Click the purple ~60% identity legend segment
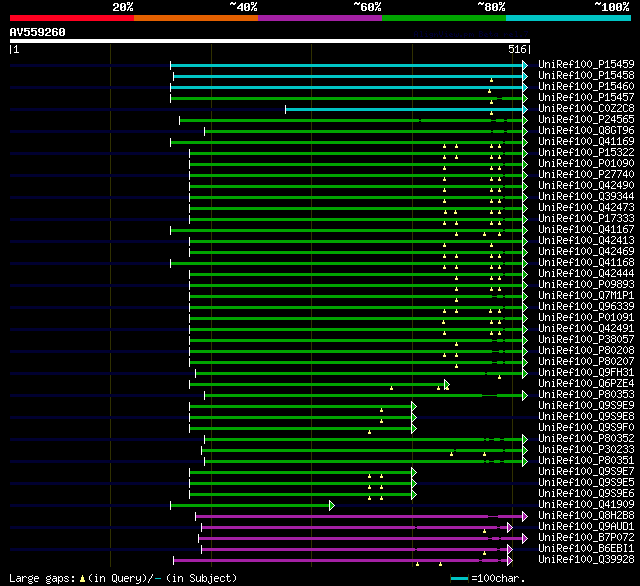This screenshot has width=640, height=586. pos(319,17)
